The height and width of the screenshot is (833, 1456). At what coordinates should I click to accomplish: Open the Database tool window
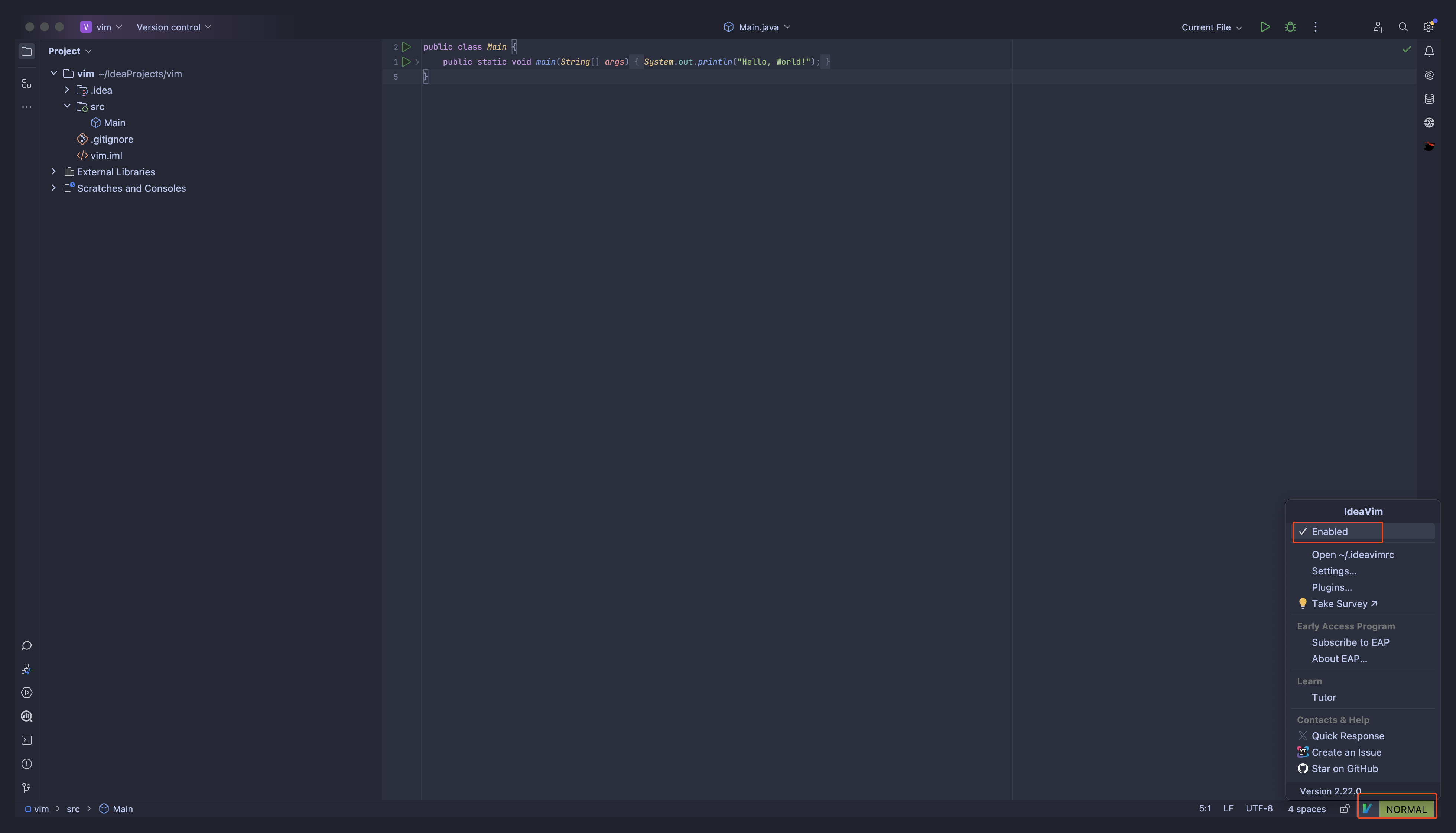1429,99
